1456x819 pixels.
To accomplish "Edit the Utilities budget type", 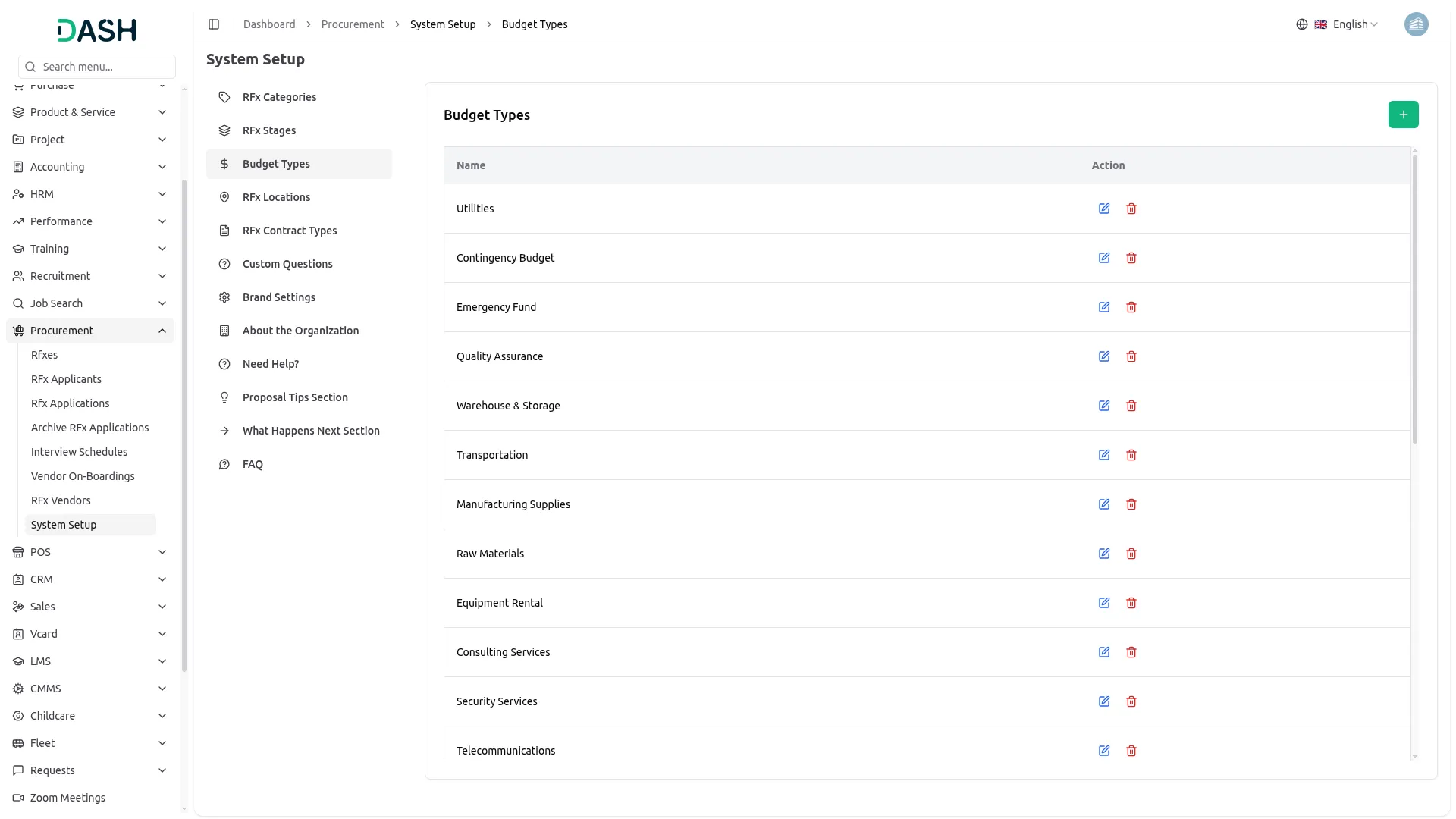I will (1104, 209).
